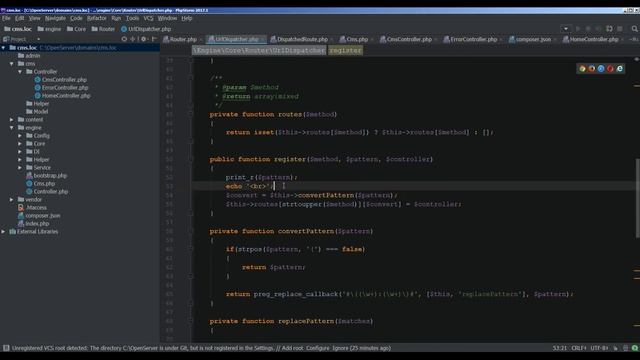Open the VCS menu
Image resolution: width=640 pixels, height=360 pixels.
pyautogui.click(x=149, y=18)
